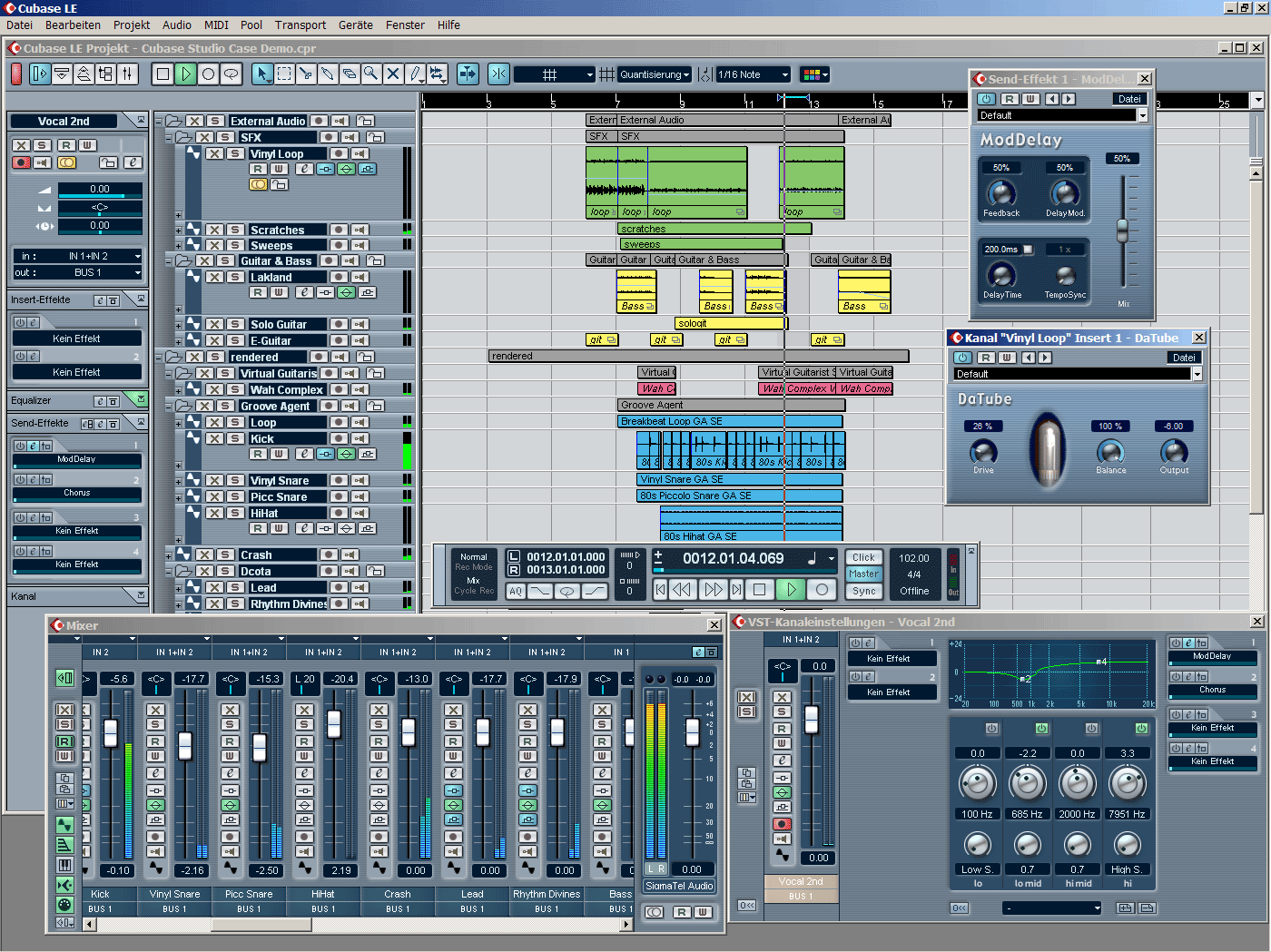Click Stop in the transport panel
The width and height of the screenshot is (1271, 952).
760,590
